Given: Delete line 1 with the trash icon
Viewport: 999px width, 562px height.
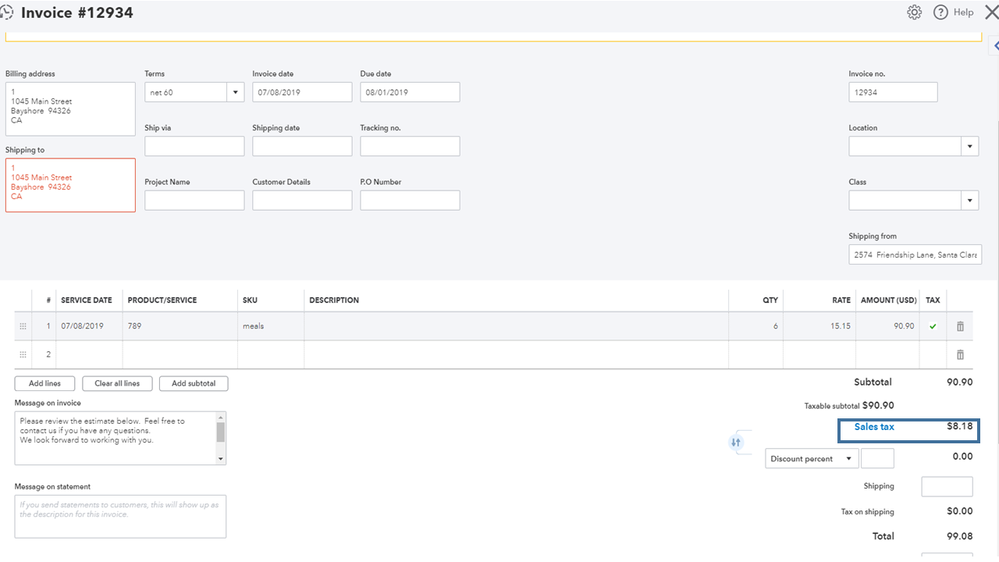Looking at the screenshot, I should click(960, 326).
